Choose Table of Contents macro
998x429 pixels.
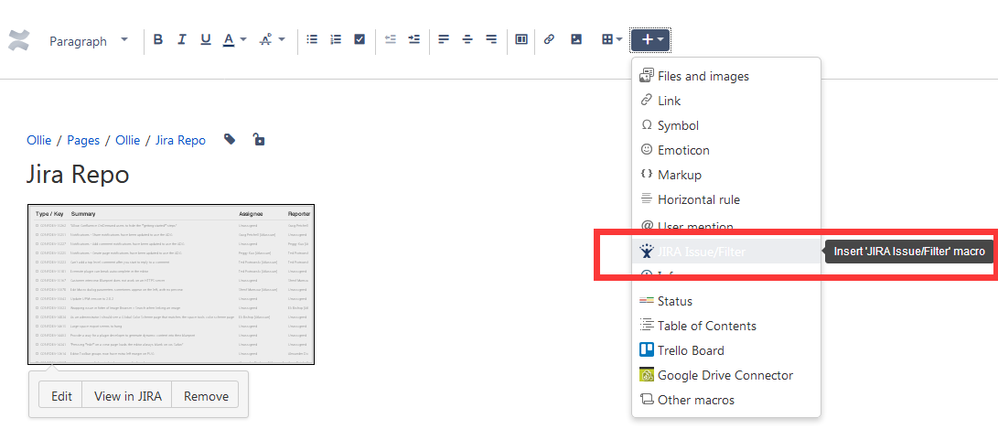point(726,325)
